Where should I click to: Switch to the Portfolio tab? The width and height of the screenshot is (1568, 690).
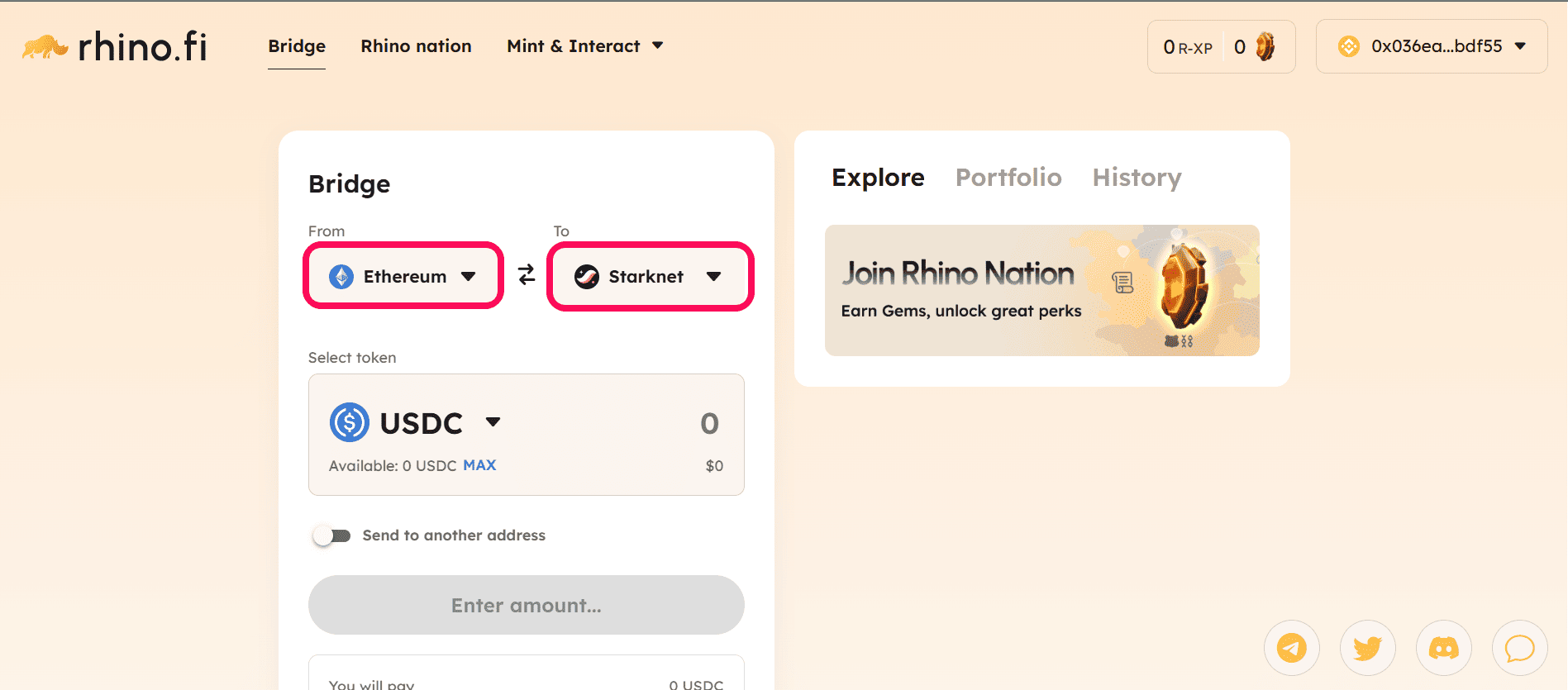tap(1008, 178)
